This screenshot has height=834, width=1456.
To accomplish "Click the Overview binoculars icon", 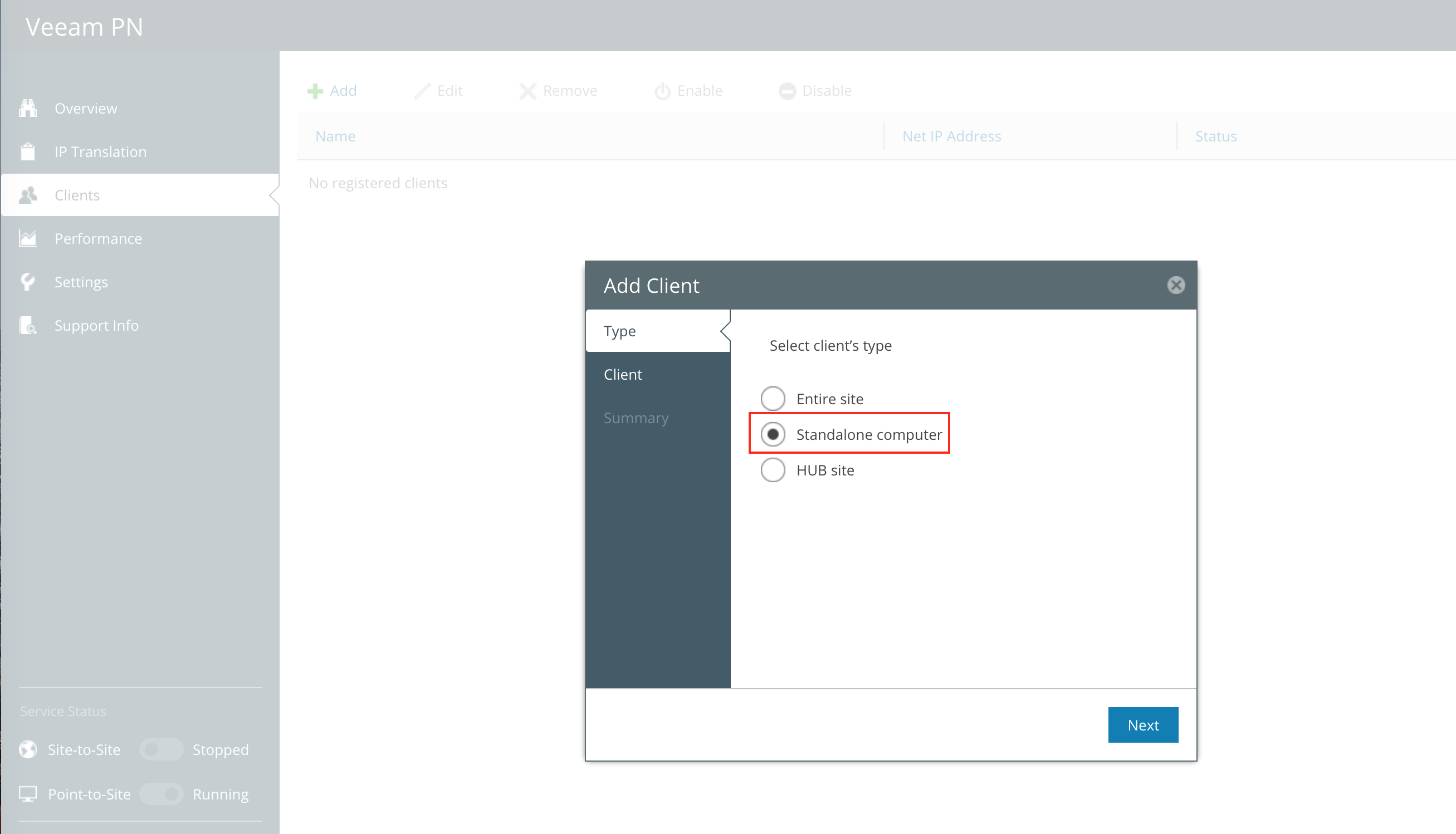I will pyautogui.click(x=27, y=108).
